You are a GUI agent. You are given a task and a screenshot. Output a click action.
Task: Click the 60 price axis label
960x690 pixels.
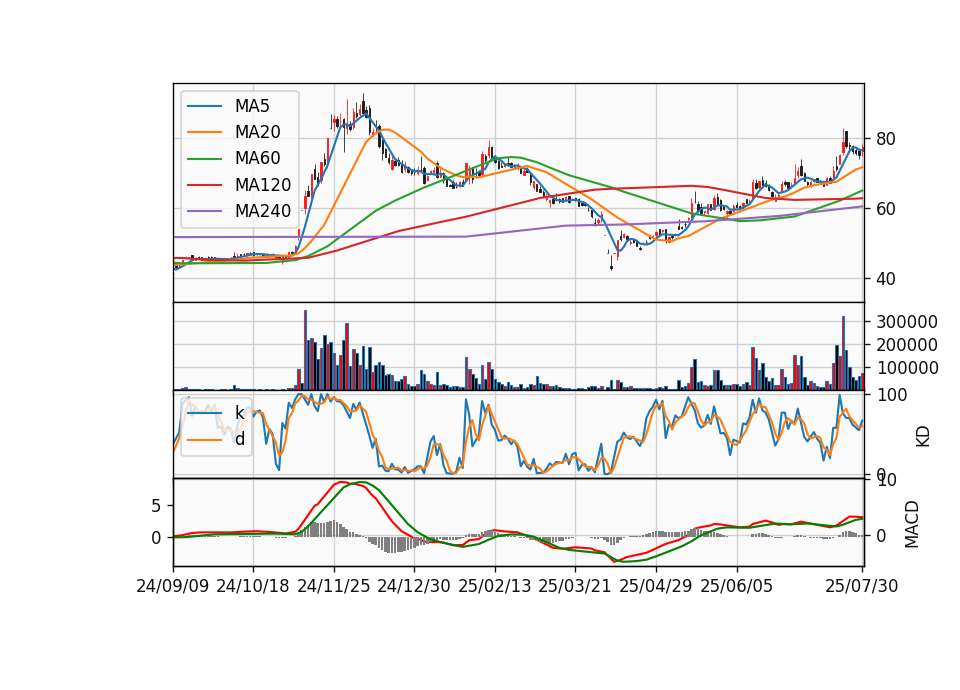point(885,209)
